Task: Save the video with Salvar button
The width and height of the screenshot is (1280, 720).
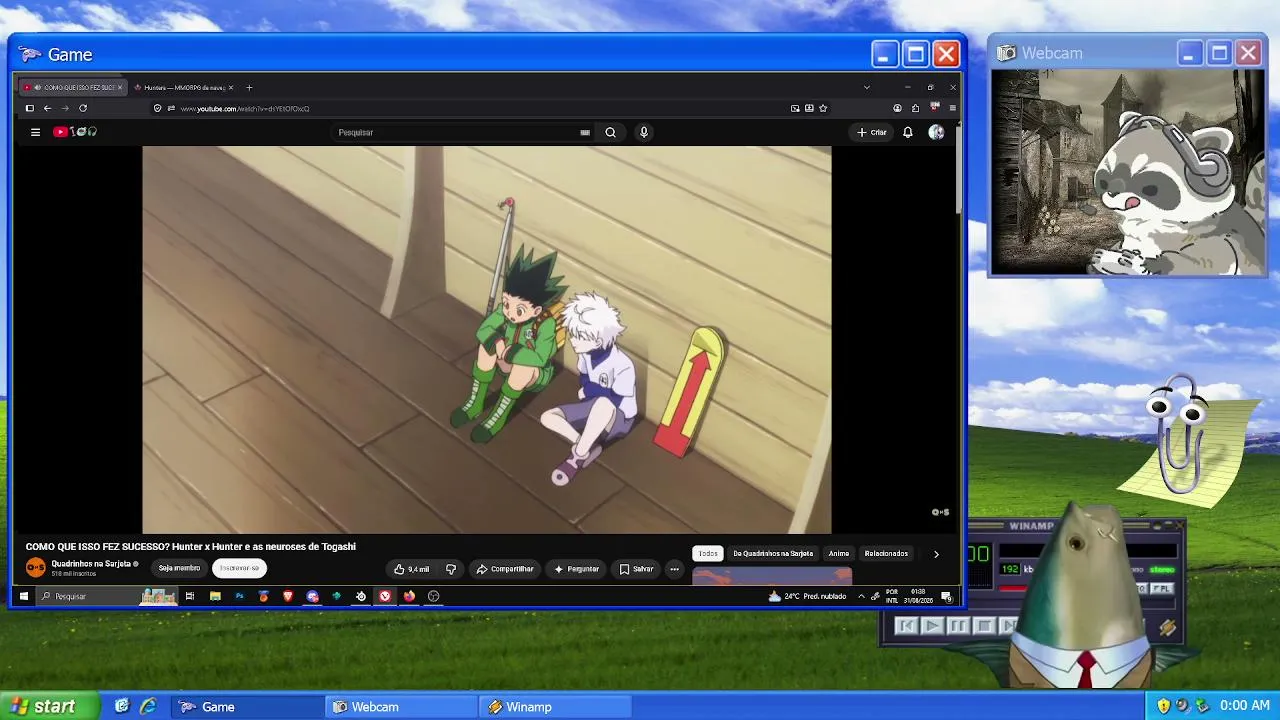Action: (636, 569)
